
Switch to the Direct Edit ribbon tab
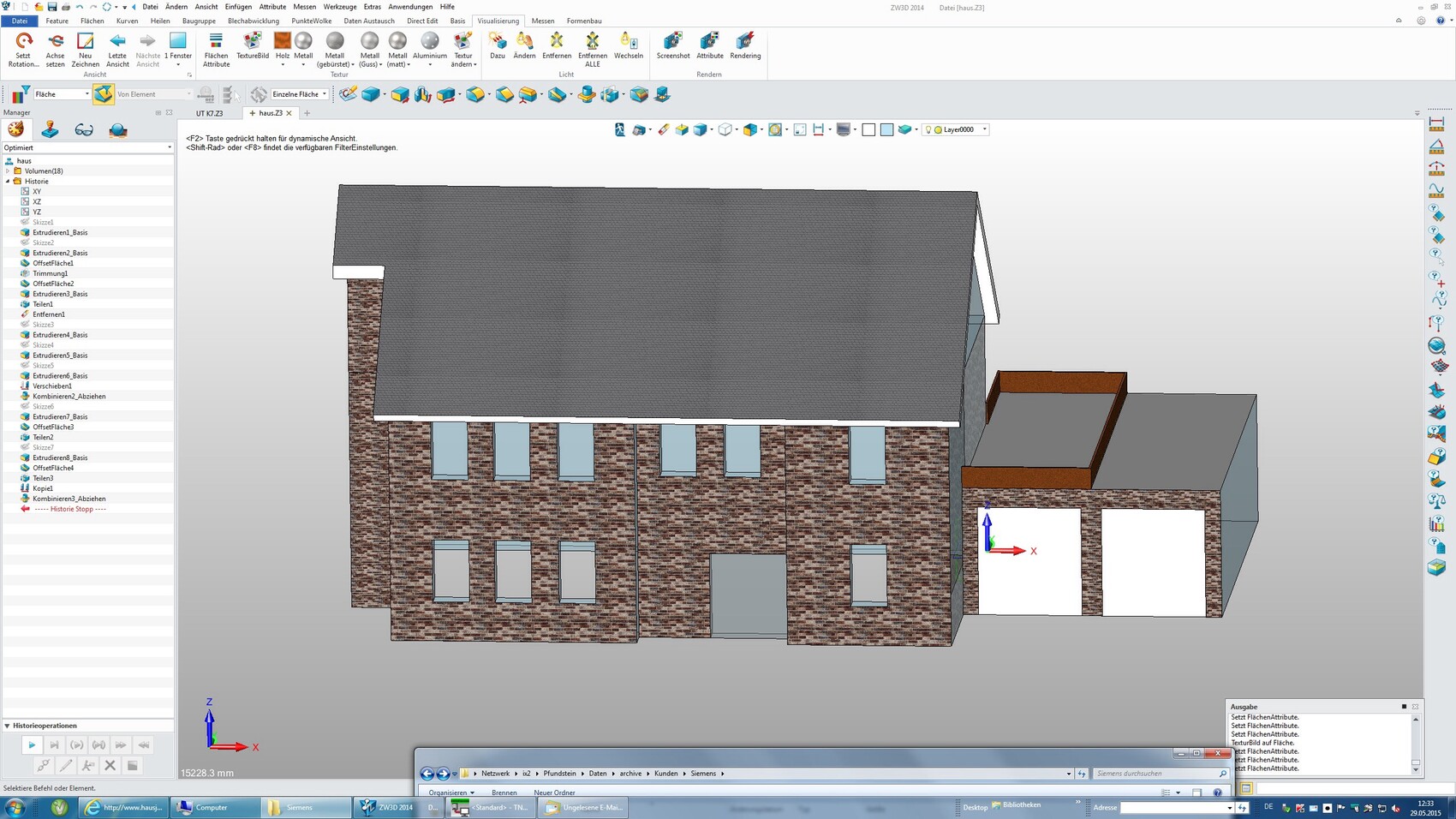tap(421, 21)
